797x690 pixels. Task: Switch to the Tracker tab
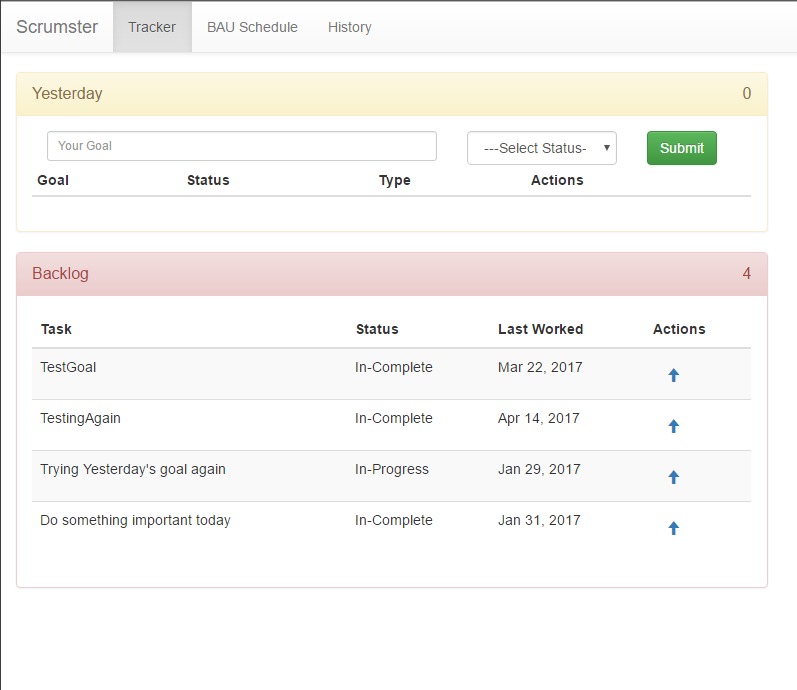[x=152, y=27]
